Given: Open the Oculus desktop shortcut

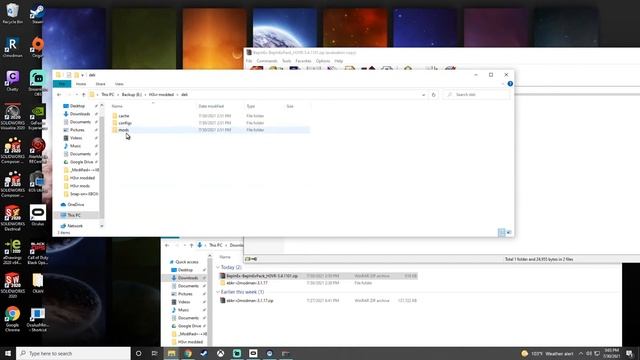Looking at the screenshot, I should tap(38, 215).
